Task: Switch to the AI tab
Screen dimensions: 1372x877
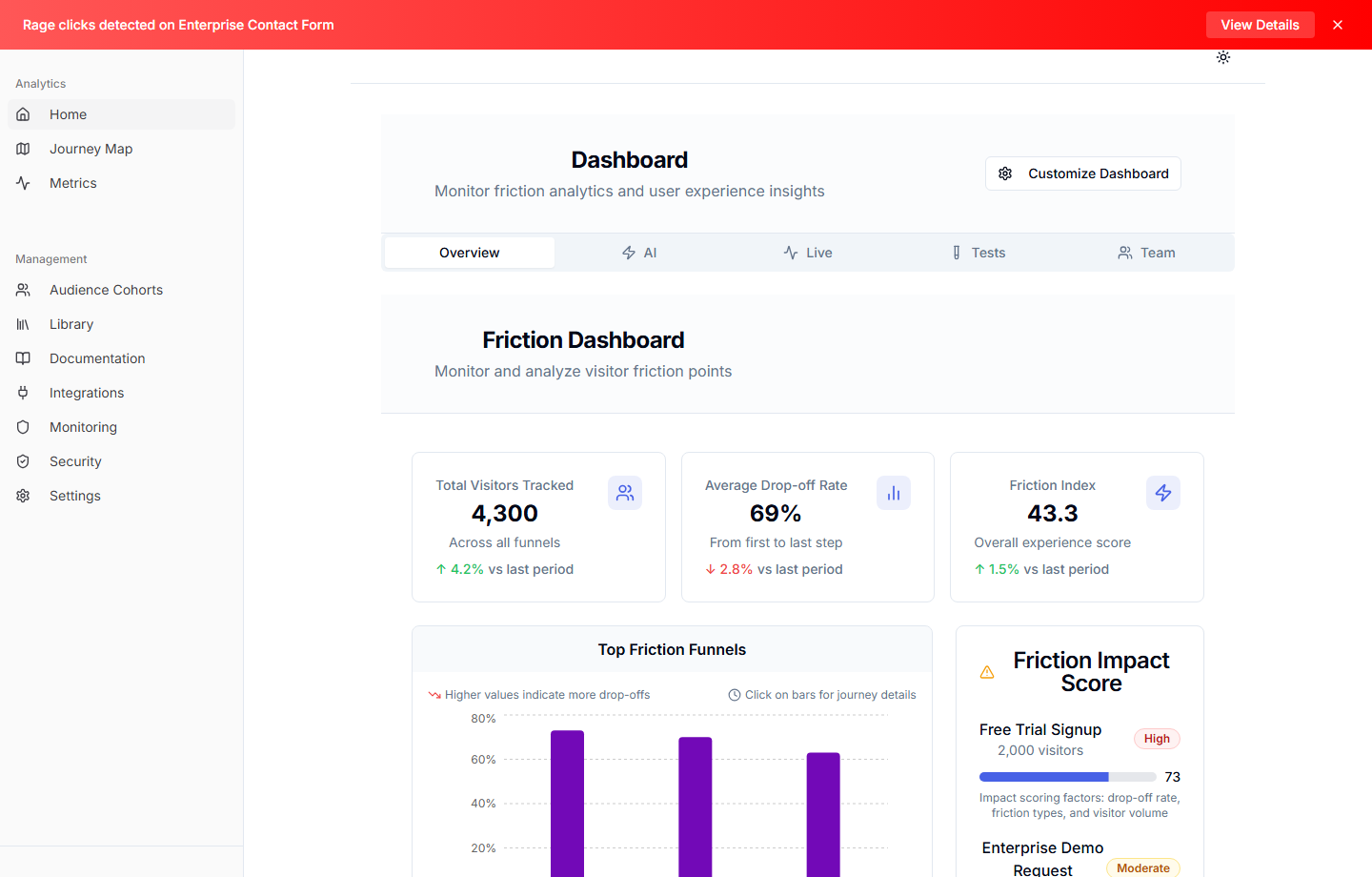Action: (639, 253)
